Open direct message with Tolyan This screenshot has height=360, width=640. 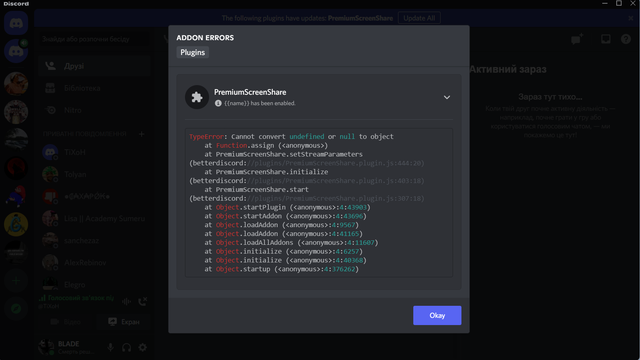point(94,174)
